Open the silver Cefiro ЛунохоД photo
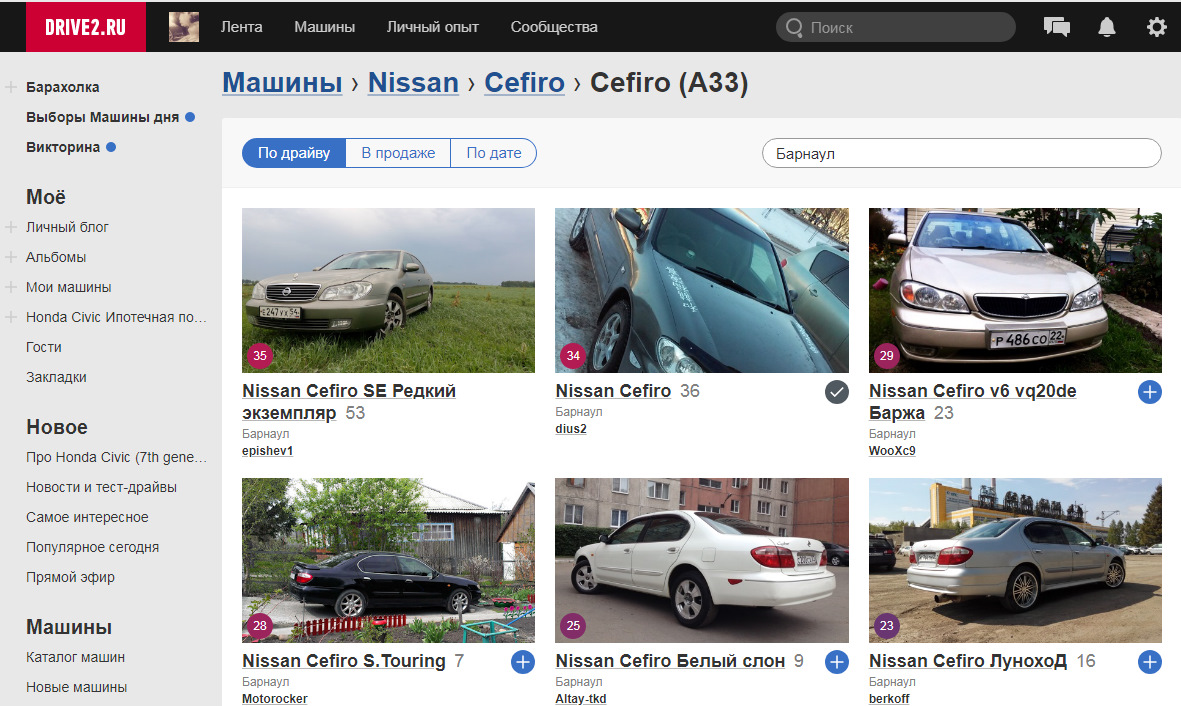 point(1015,560)
